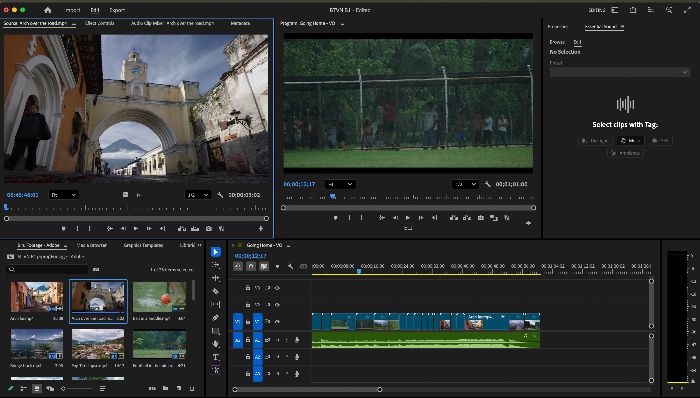Select the Pen tool in the tools panel

pyautogui.click(x=216, y=318)
